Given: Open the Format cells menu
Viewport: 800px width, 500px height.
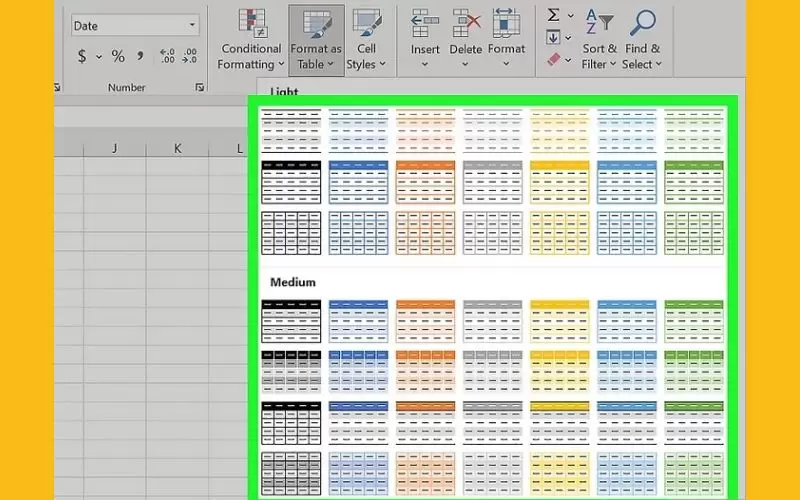Looking at the screenshot, I should pyautogui.click(x=506, y=40).
